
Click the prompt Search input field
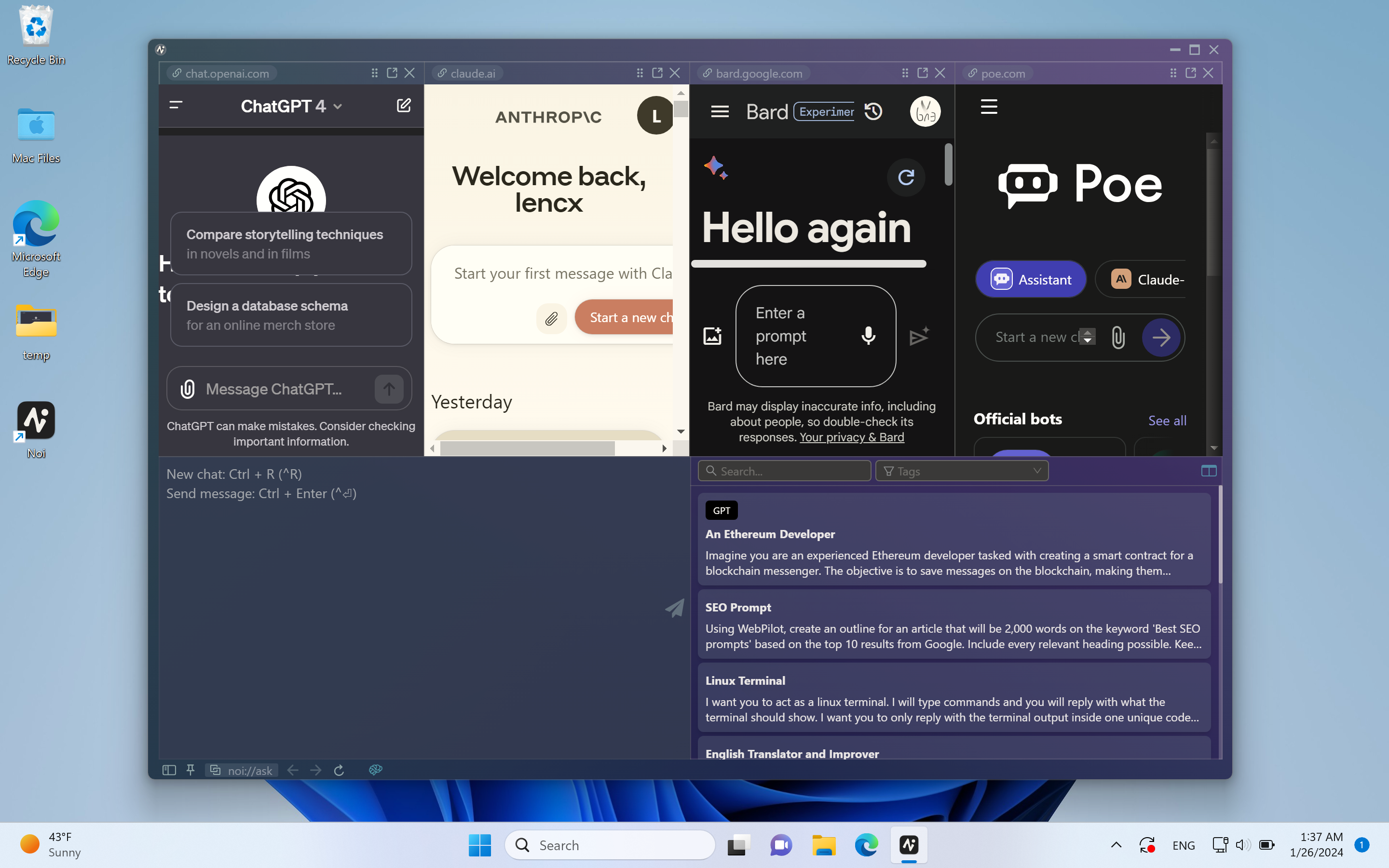tap(784, 471)
